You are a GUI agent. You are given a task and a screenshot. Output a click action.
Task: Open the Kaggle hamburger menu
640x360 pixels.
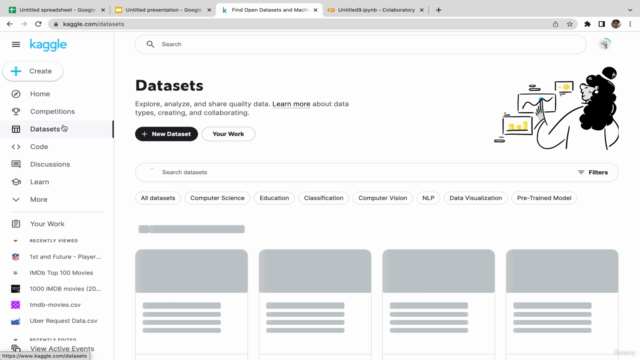16,44
